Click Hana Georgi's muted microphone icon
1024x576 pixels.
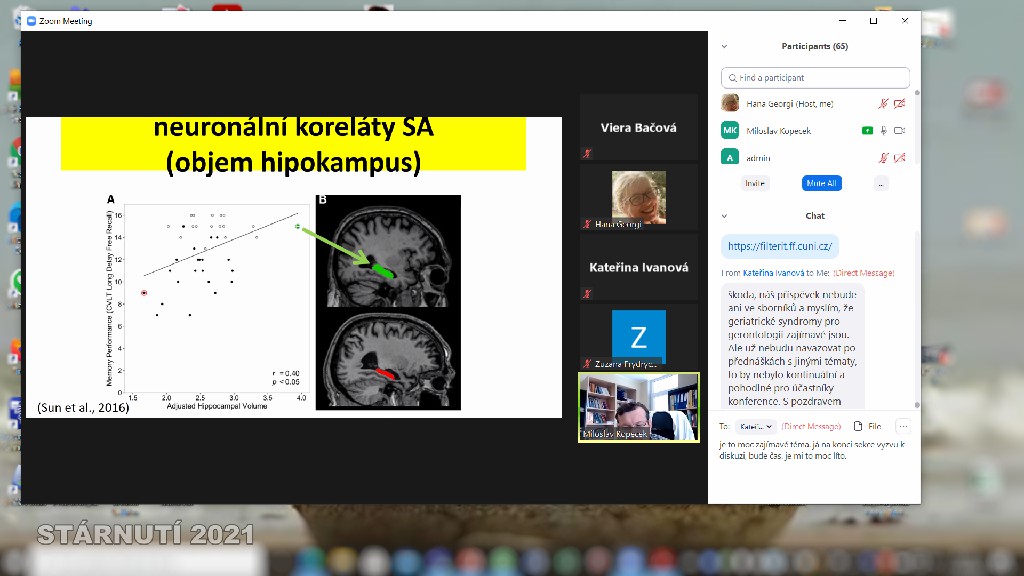(883, 103)
